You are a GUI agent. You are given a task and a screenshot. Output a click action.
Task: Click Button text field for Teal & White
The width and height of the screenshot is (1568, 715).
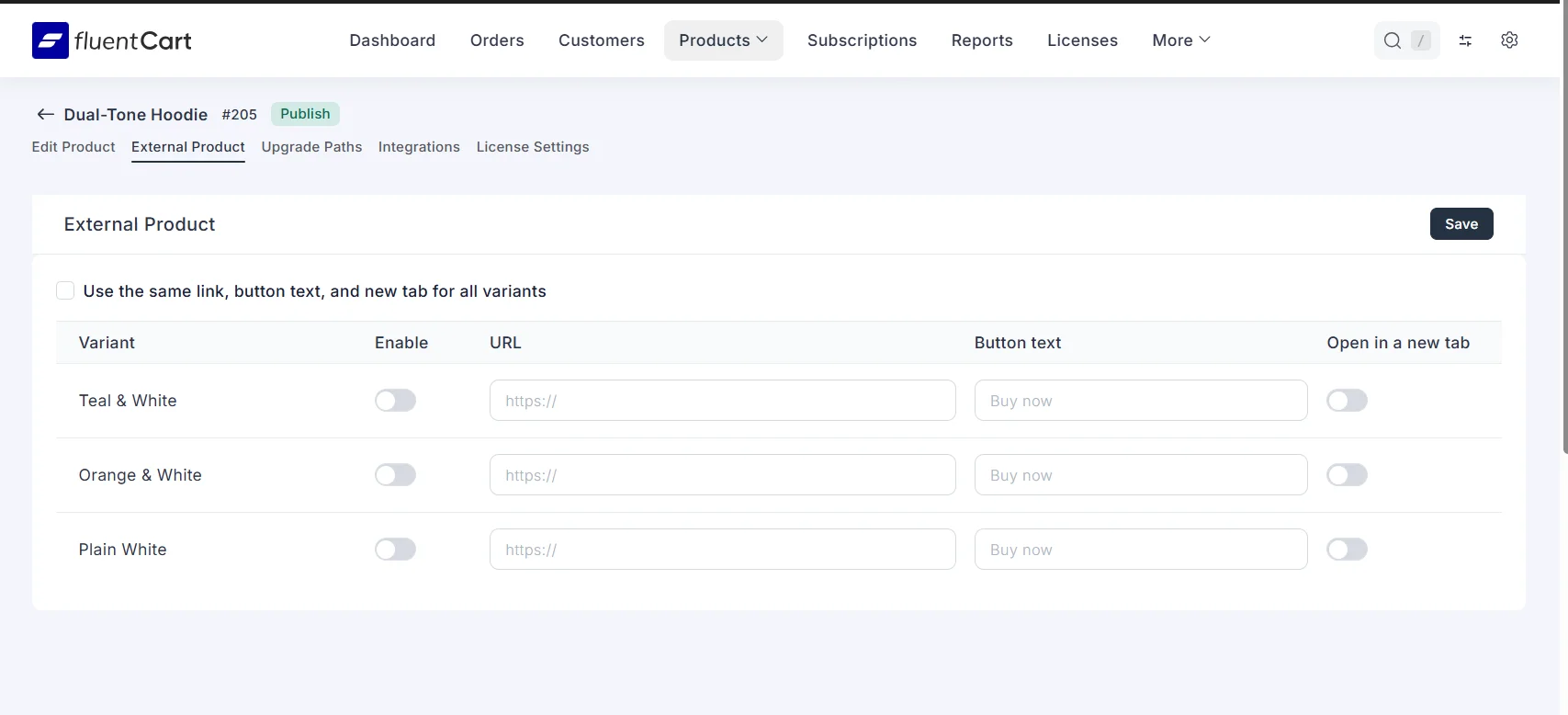(x=1141, y=401)
